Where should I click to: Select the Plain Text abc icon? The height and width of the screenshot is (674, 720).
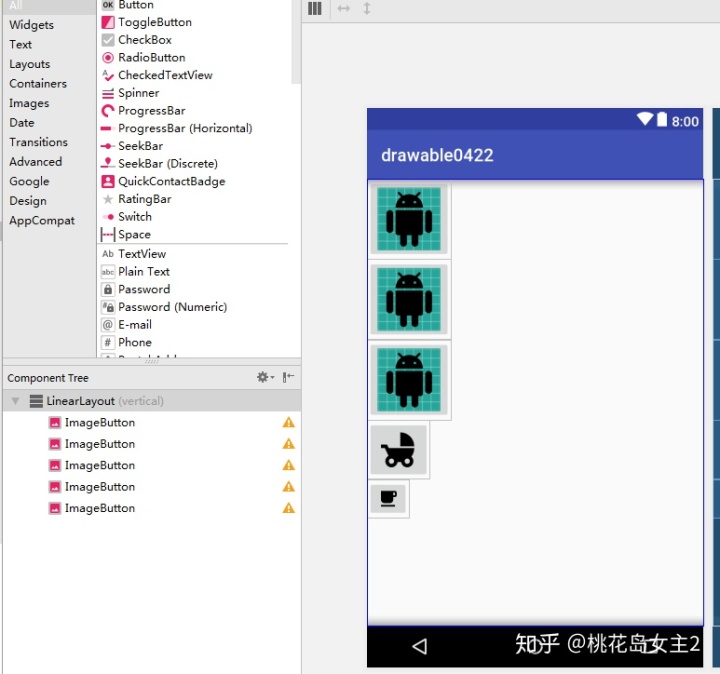107,272
